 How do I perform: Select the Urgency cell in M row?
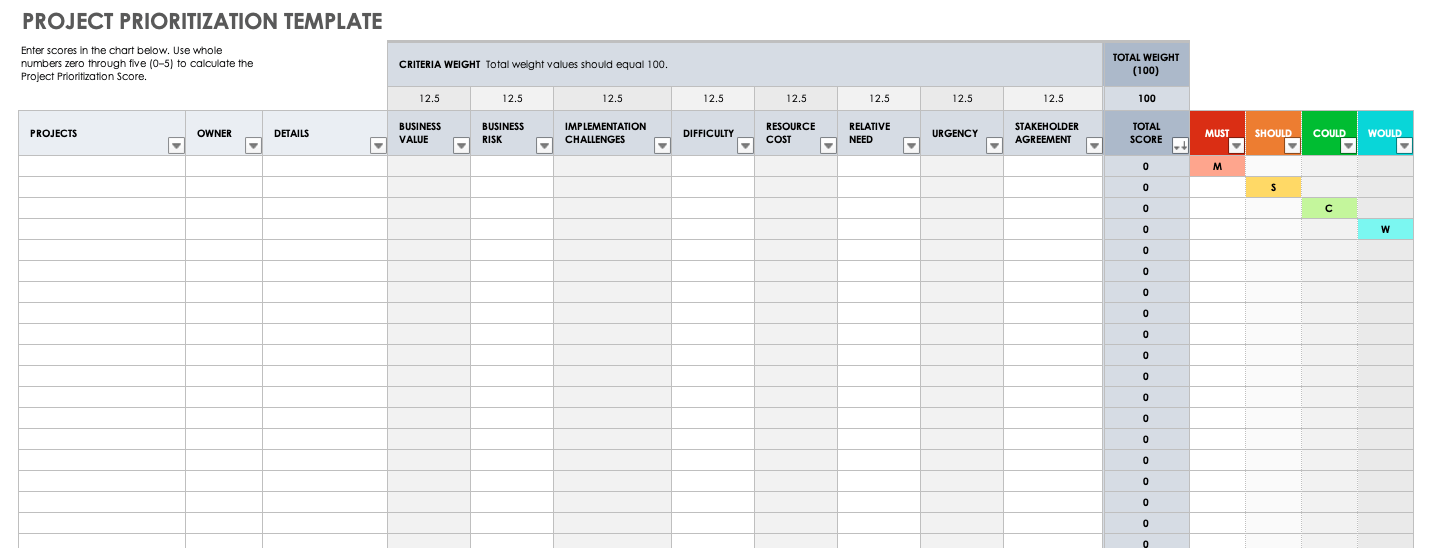click(962, 167)
